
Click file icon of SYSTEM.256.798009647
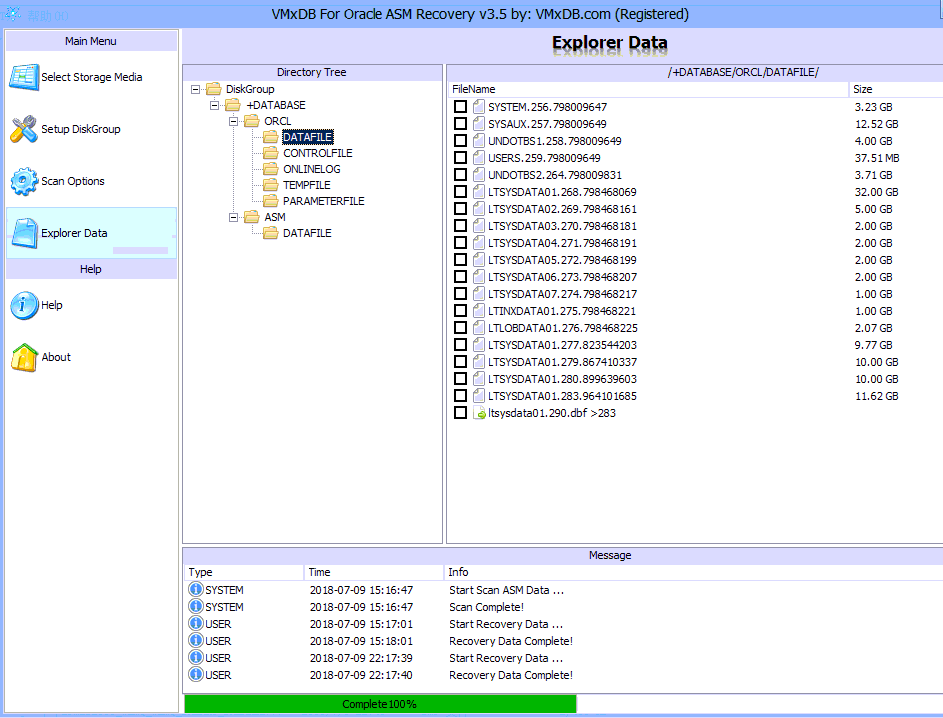coord(479,107)
